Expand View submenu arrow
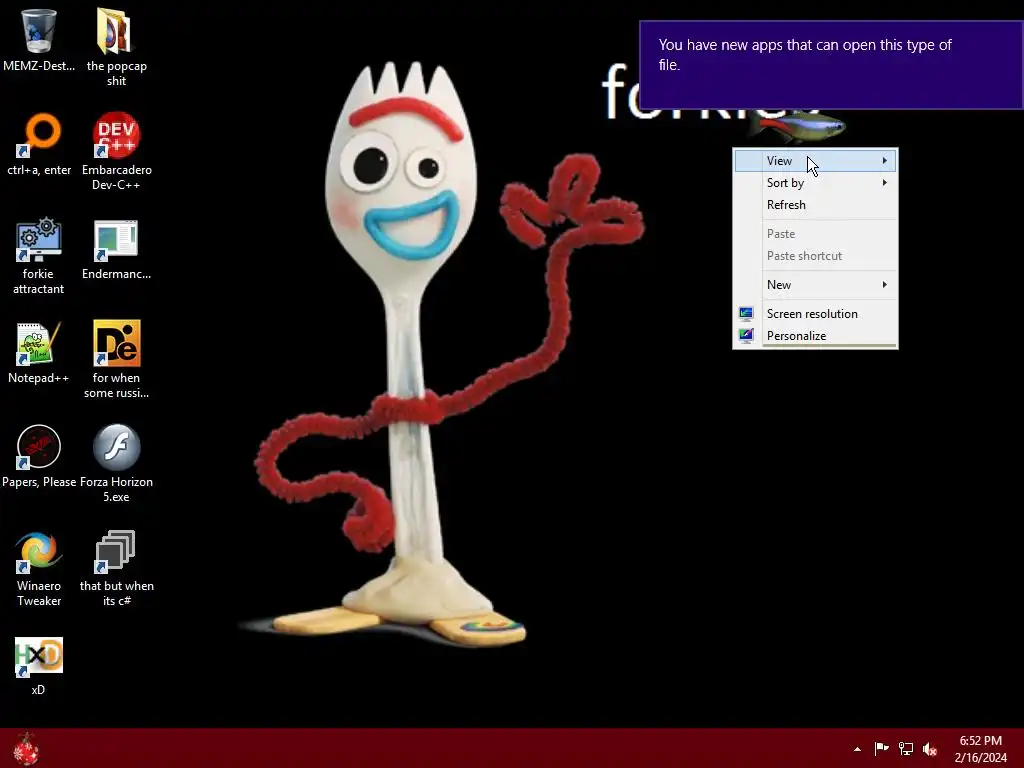 [885, 161]
